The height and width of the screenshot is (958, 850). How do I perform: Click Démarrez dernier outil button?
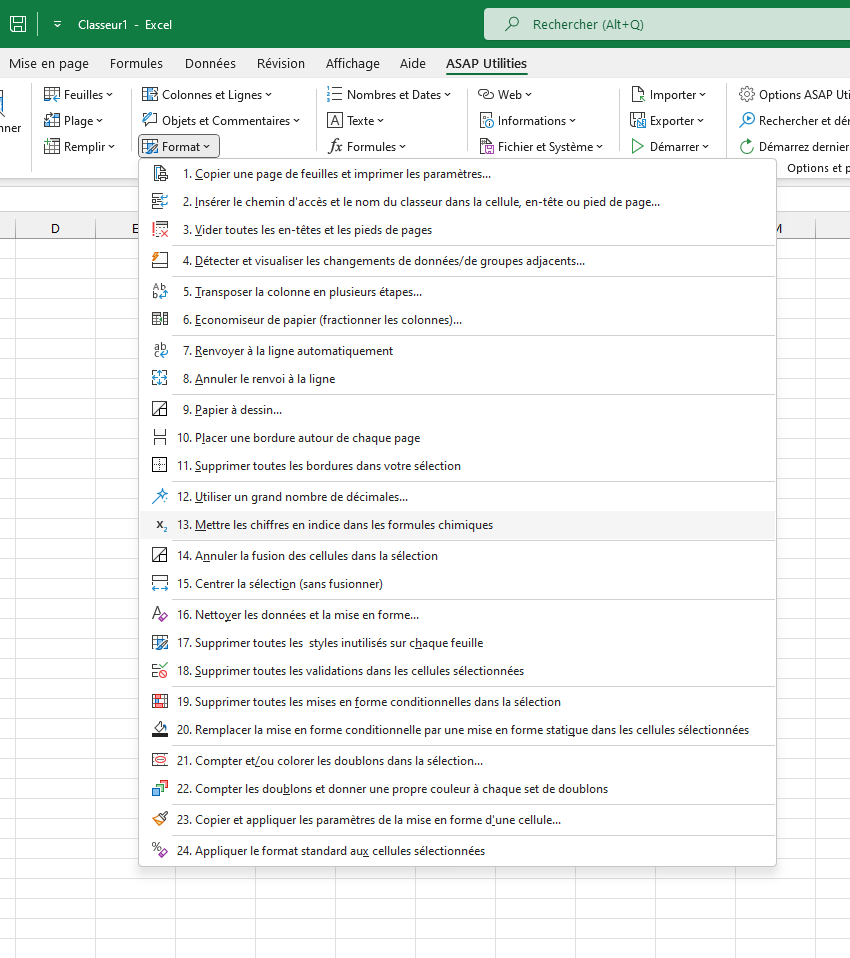794,147
